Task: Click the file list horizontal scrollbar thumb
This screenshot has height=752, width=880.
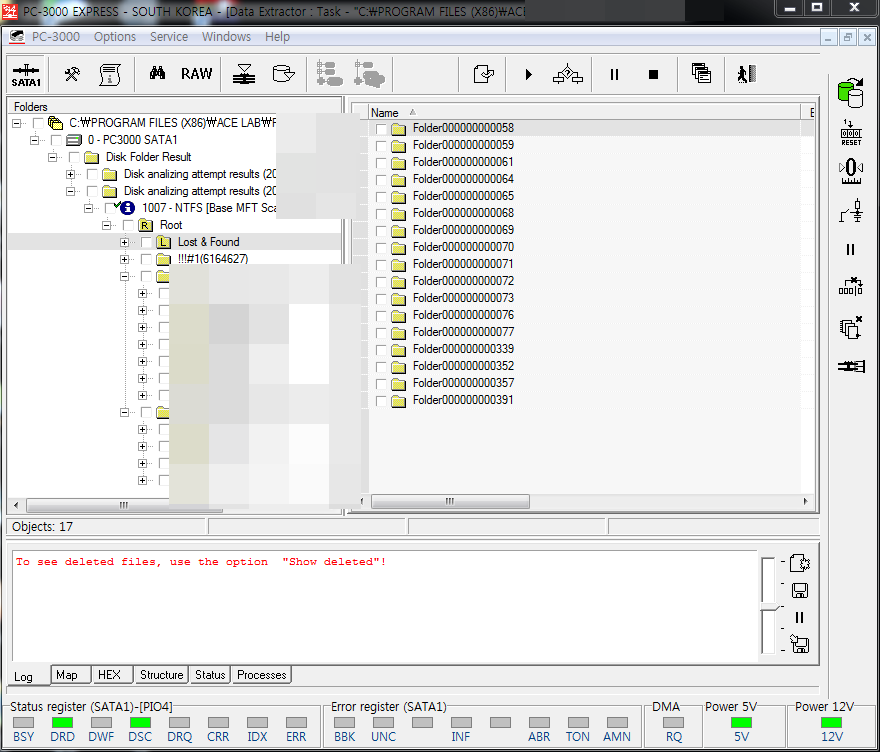Action: point(450,501)
